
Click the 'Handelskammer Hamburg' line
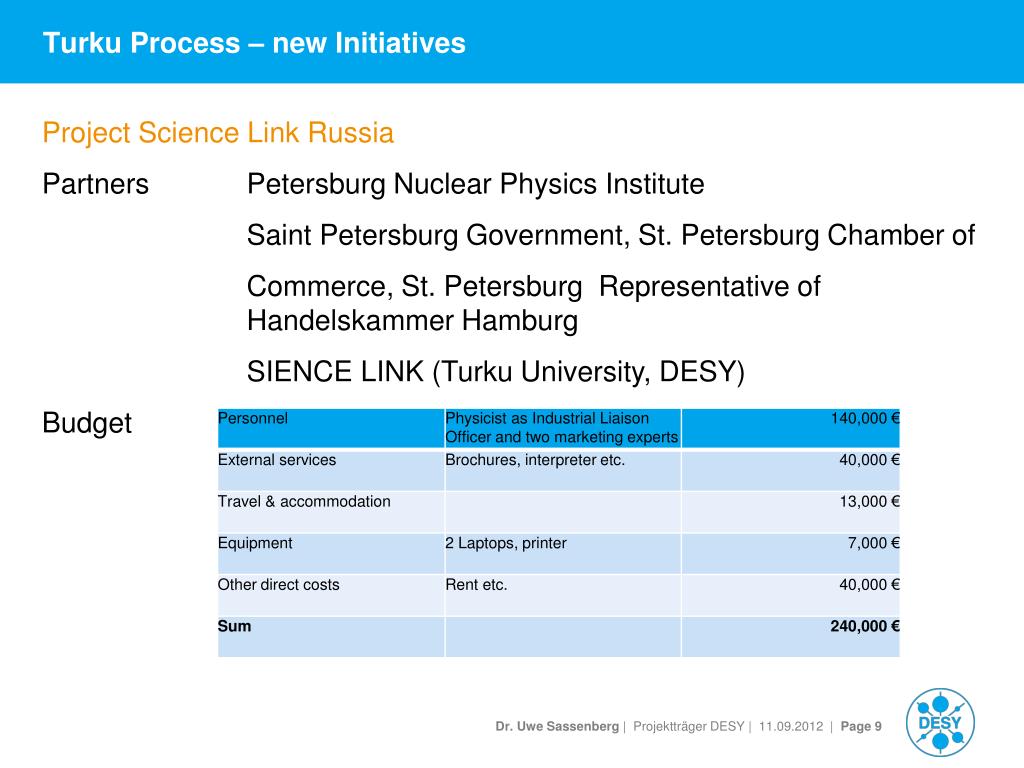pos(412,321)
